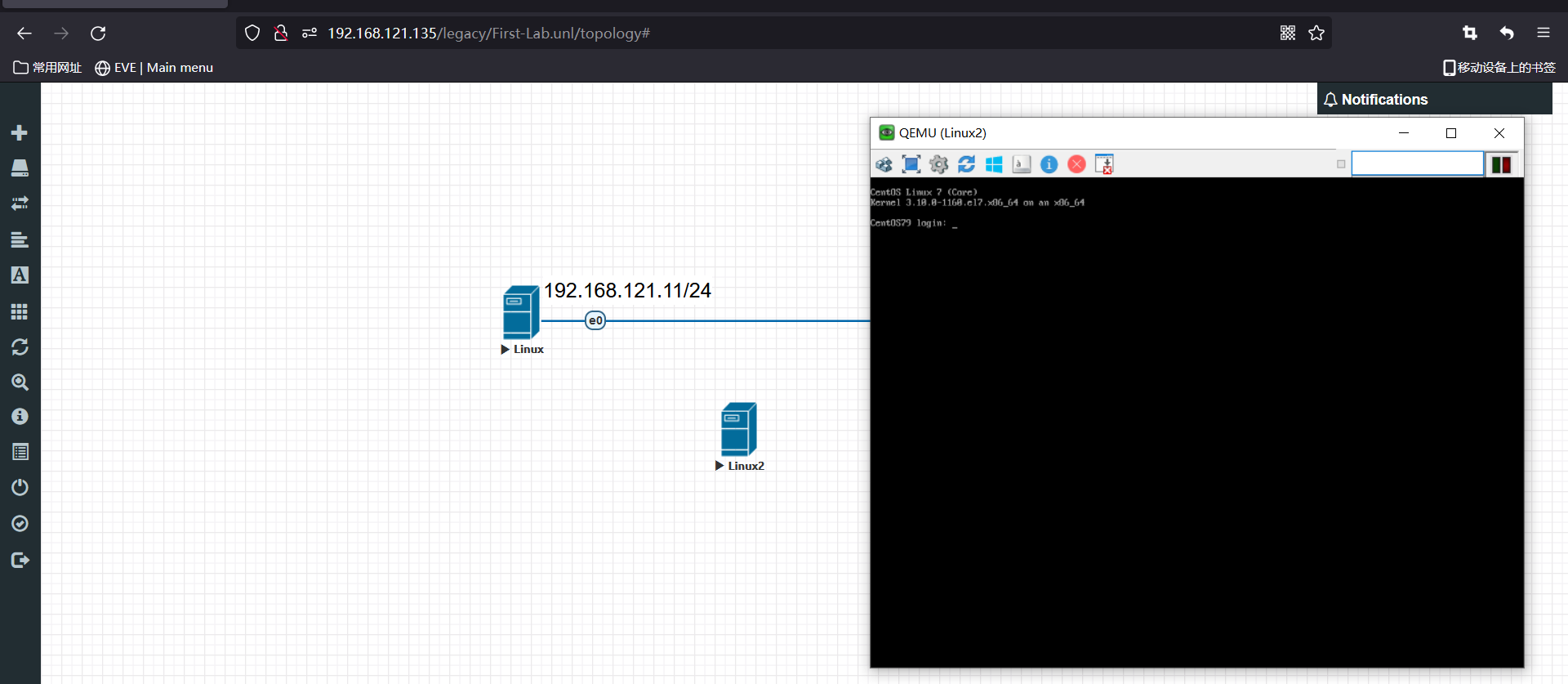Open the shield tracking protection icon
This screenshot has height=684, width=1568.
(x=252, y=34)
